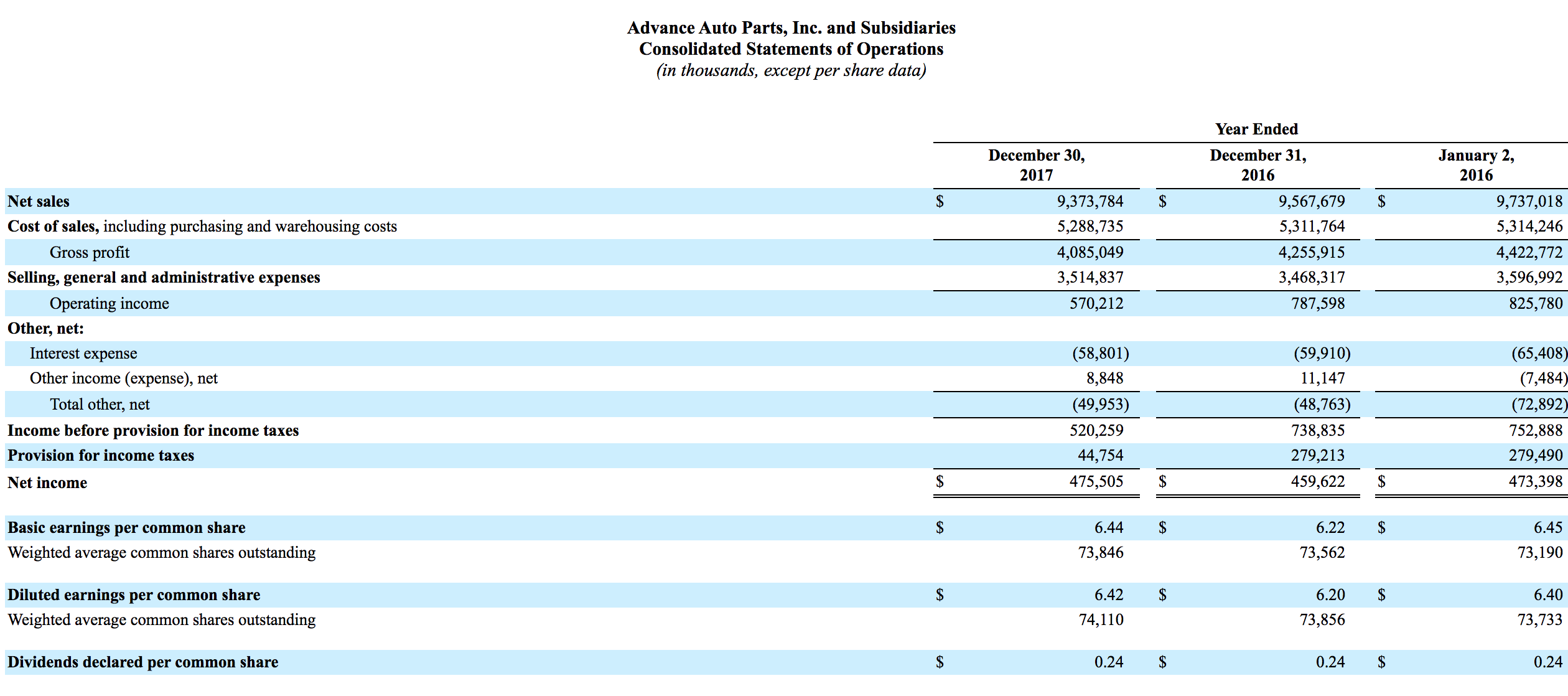Click the 'Net sales' row label
This screenshot has height=696, width=1568.
click(x=39, y=202)
